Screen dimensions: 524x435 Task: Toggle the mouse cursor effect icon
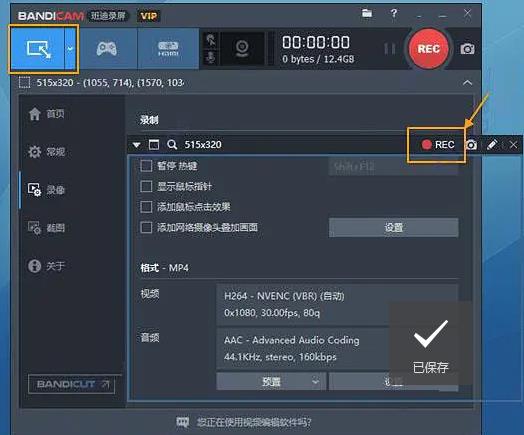pos(211,40)
